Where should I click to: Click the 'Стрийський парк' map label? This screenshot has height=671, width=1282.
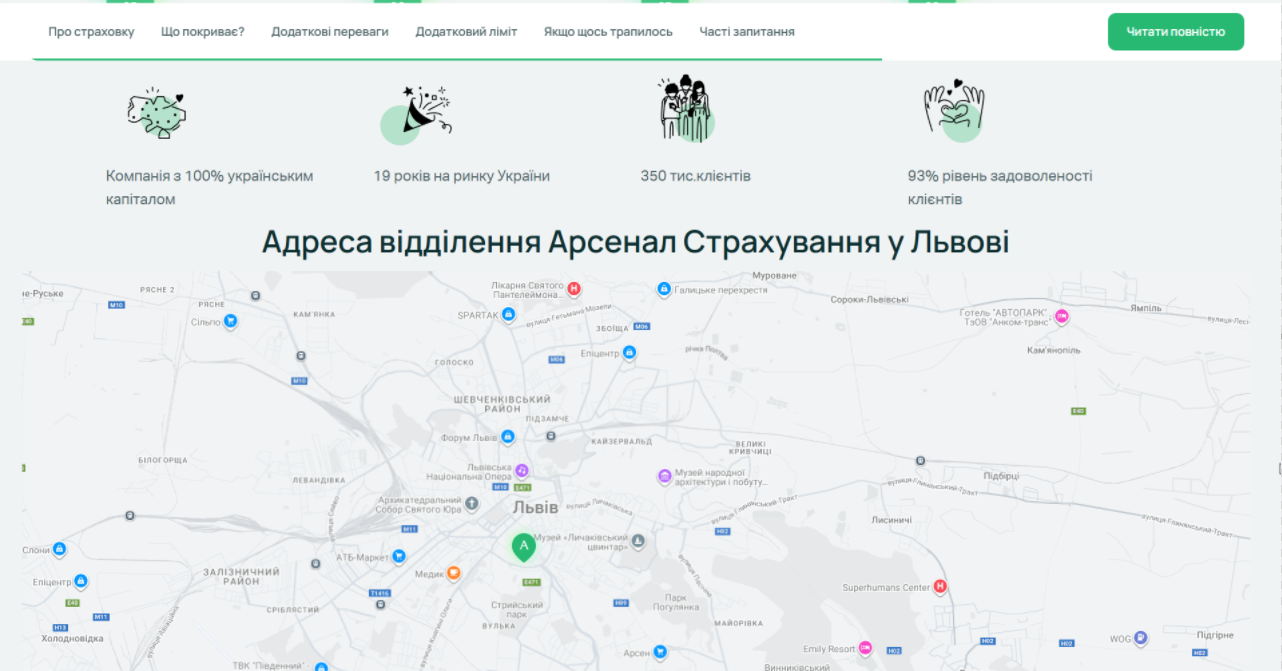click(518, 610)
